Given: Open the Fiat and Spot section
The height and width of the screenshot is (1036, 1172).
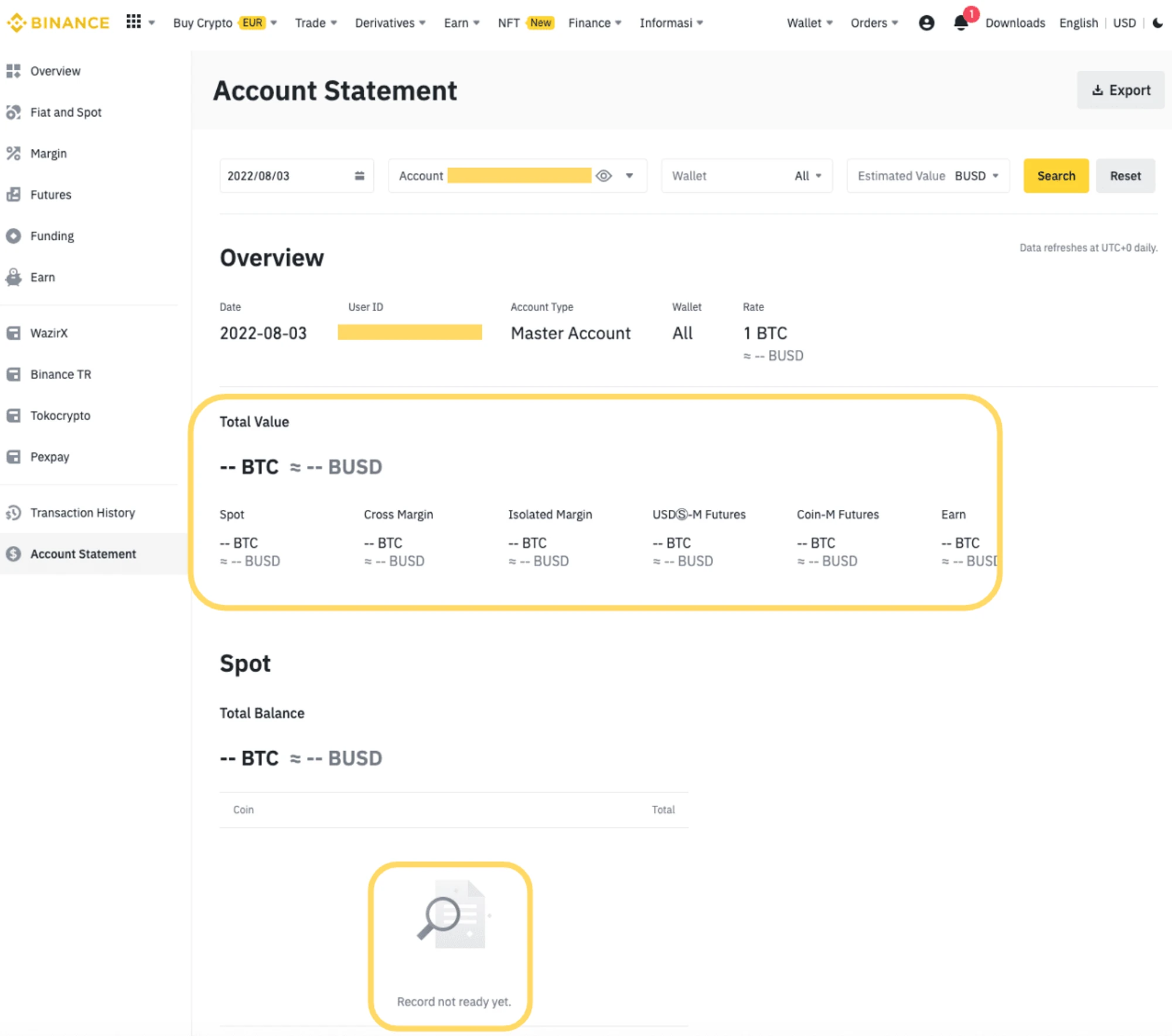Looking at the screenshot, I should pyautogui.click(x=64, y=112).
